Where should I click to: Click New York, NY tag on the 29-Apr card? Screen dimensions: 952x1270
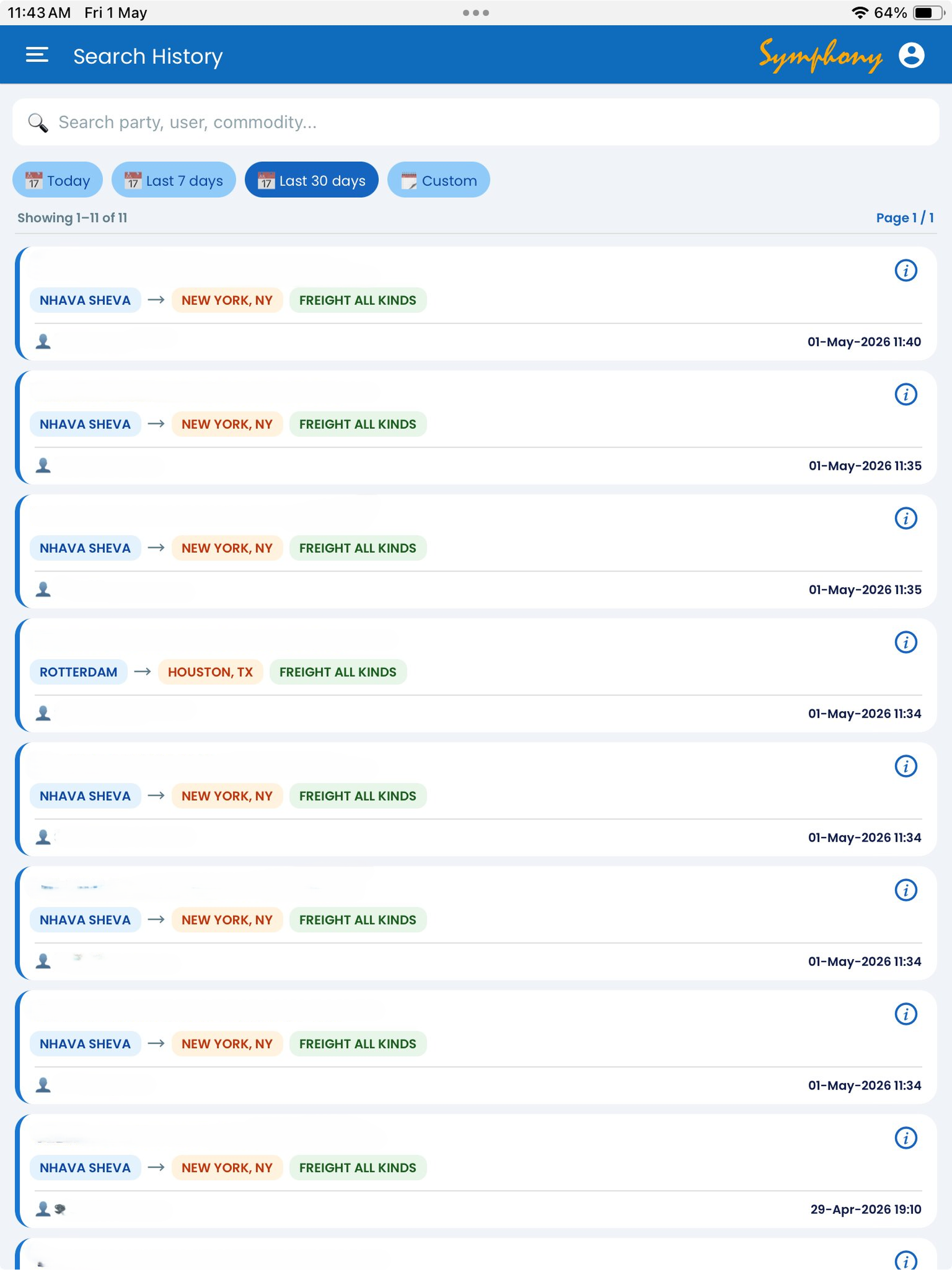click(x=227, y=1168)
